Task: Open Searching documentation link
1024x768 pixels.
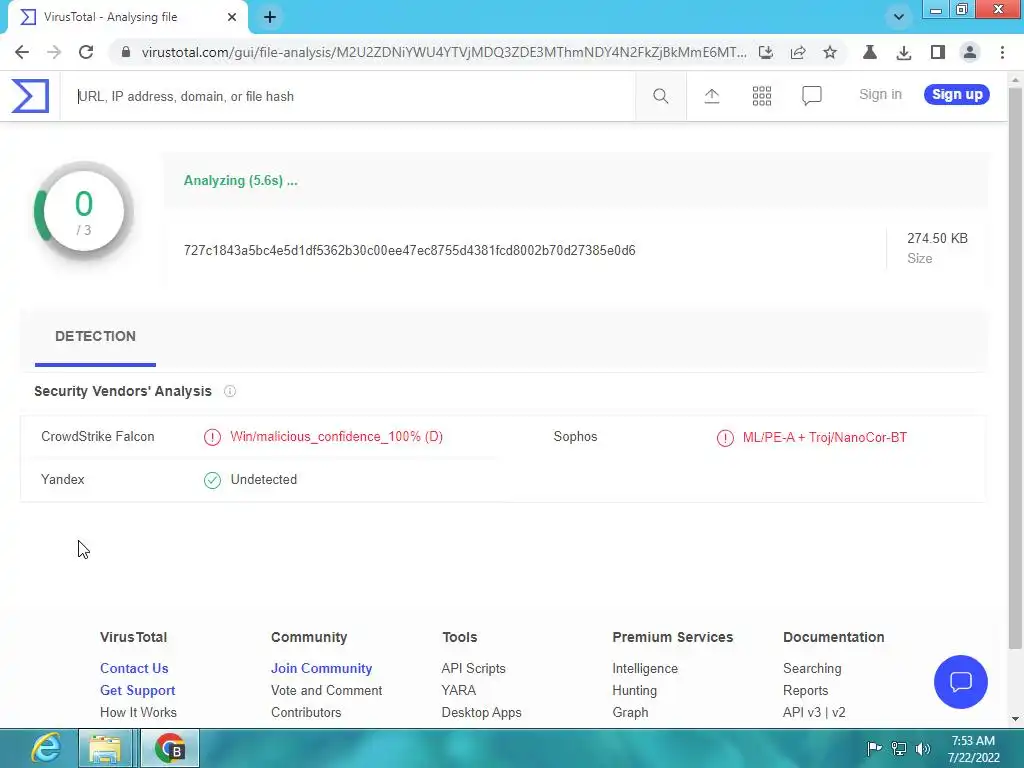Action: 812,669
